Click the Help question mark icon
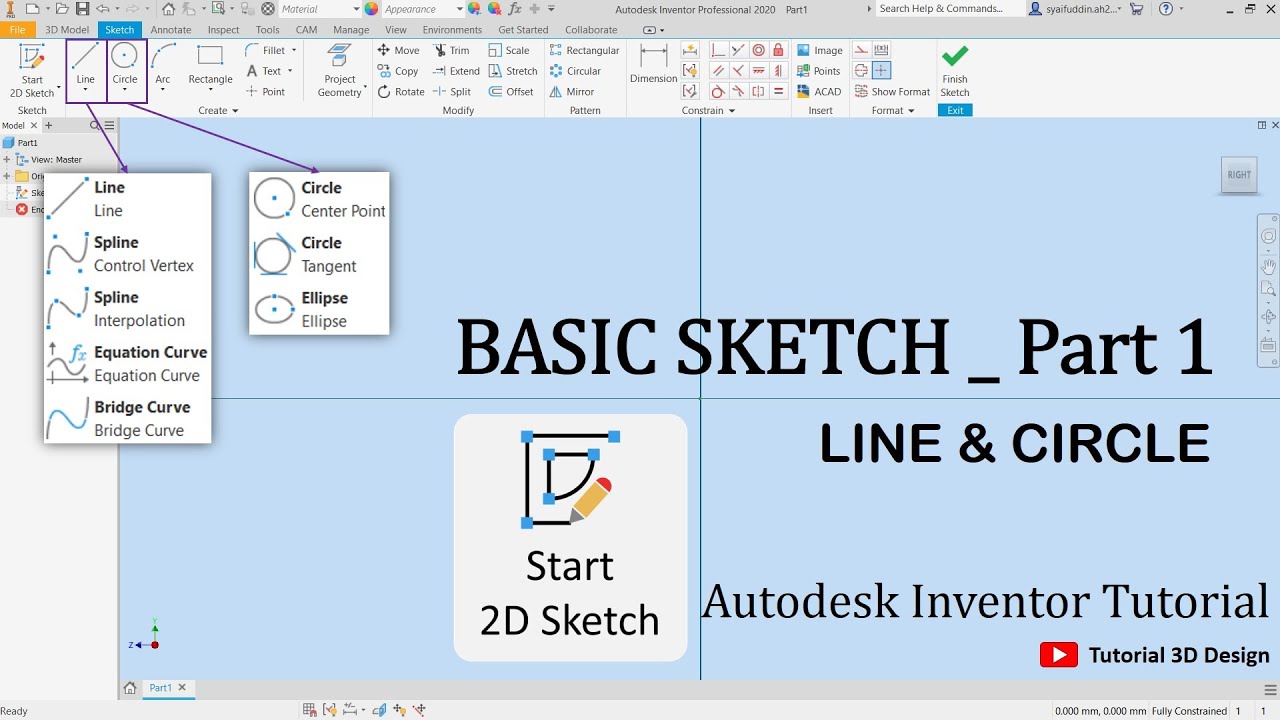The image size is (1280, 720). [x=1166, y=9]
